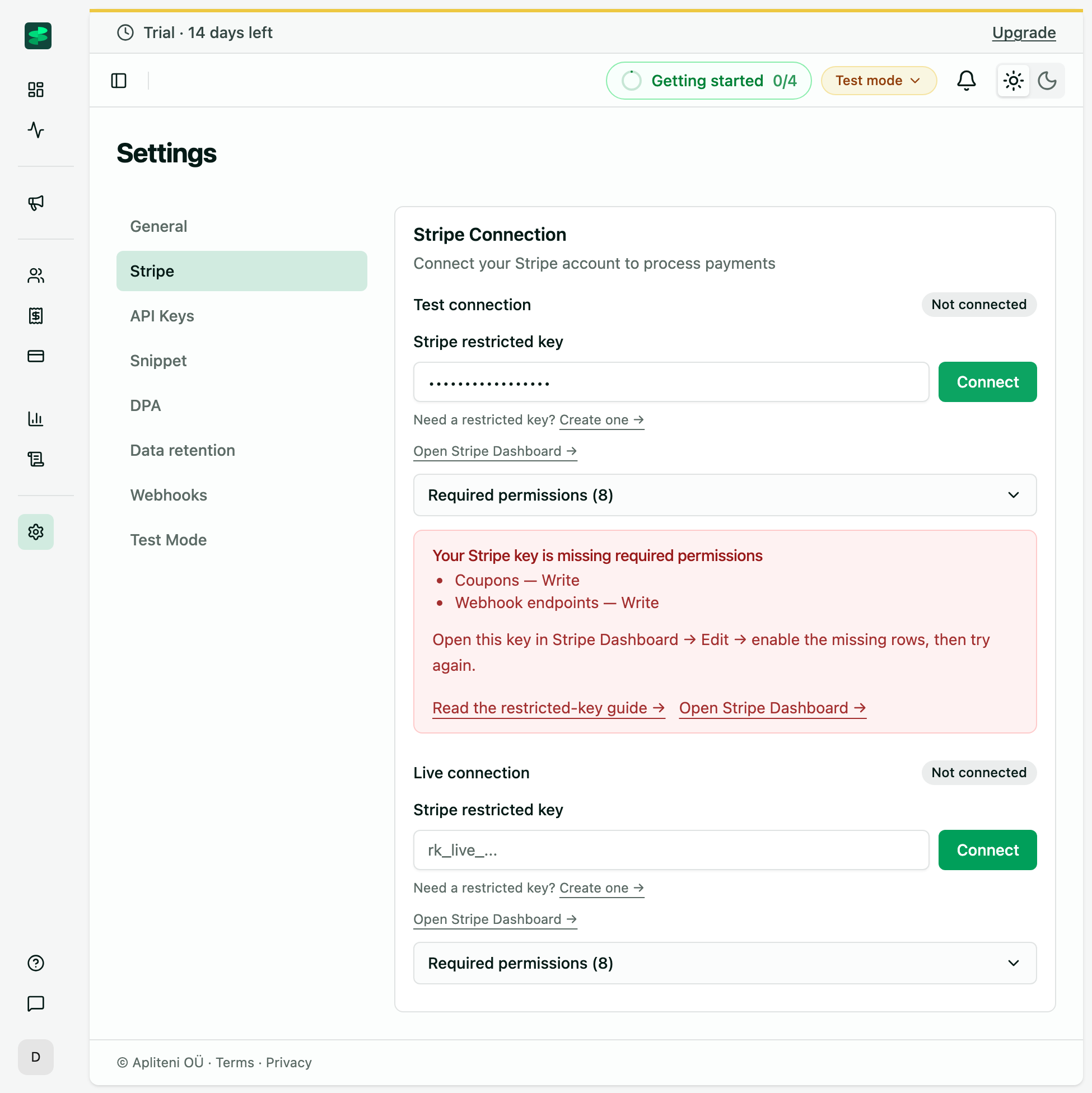
Task: Switch to light theme sun icon
Action: click(x=1014, y=81)
